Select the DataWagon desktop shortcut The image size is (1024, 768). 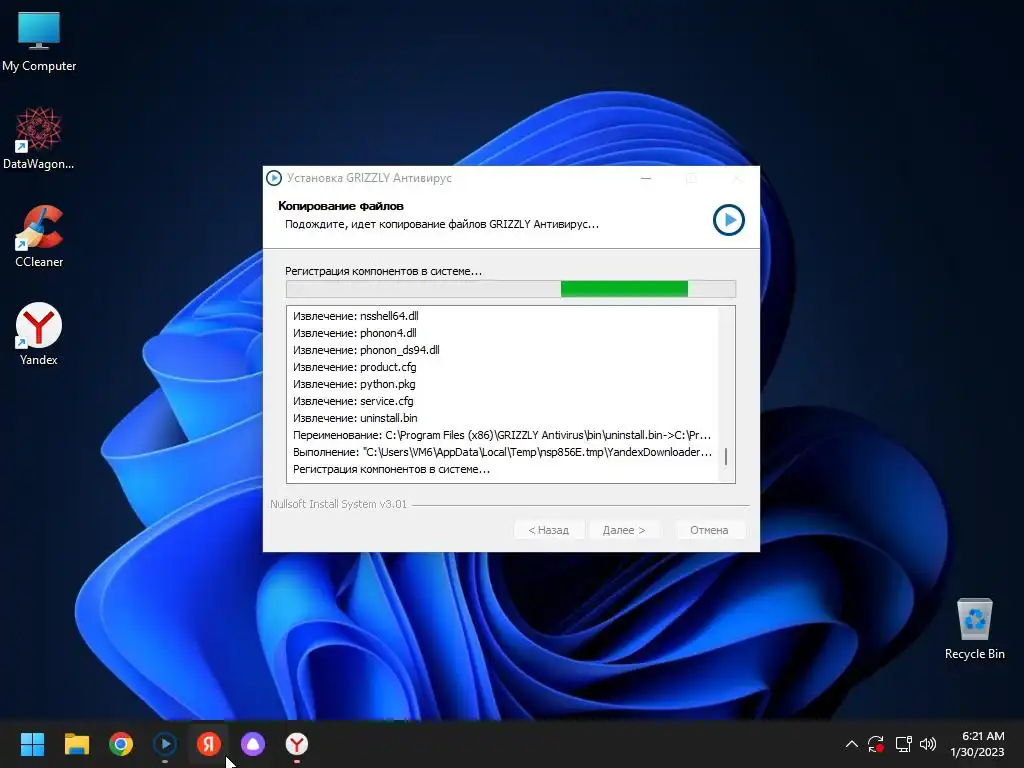pos(39,138)
